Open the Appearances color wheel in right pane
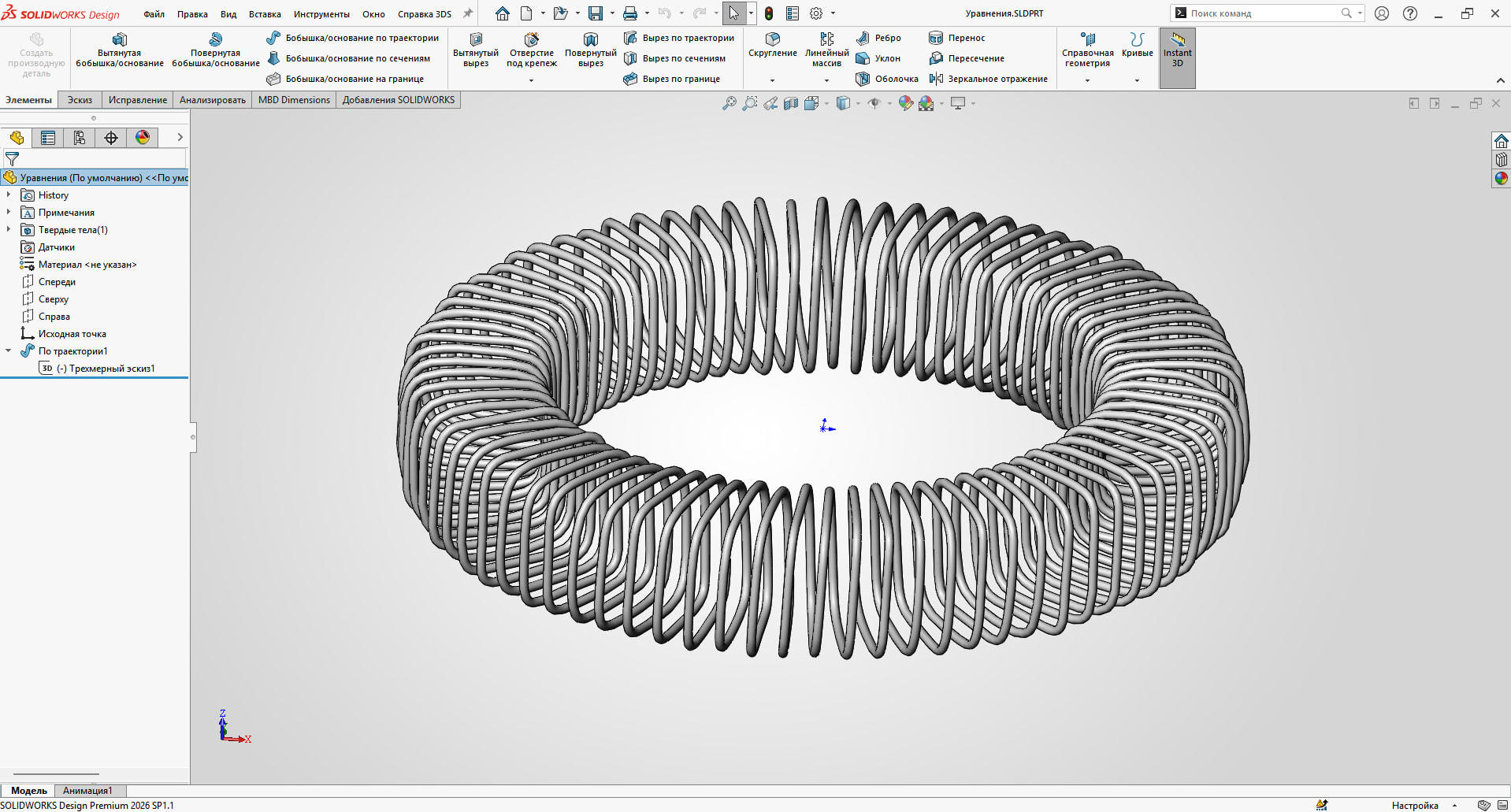The image size is (1511, 812). pyautogui.click(x=1501, y=179)
